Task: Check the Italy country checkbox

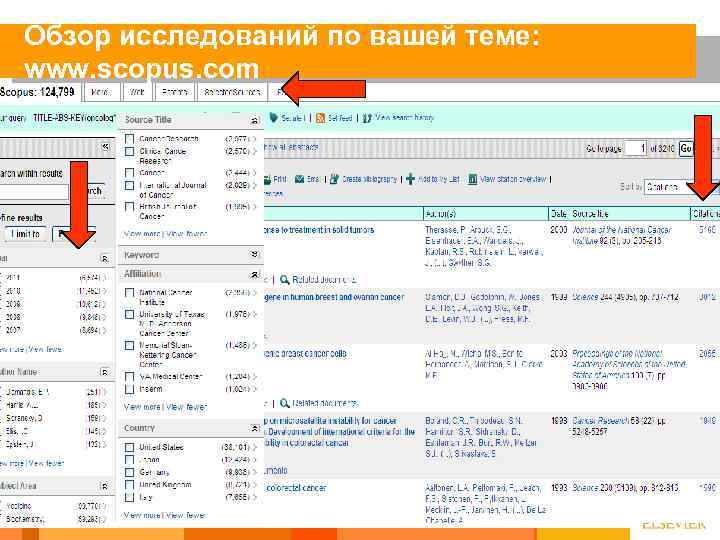Action: click(x=129, y=497)
